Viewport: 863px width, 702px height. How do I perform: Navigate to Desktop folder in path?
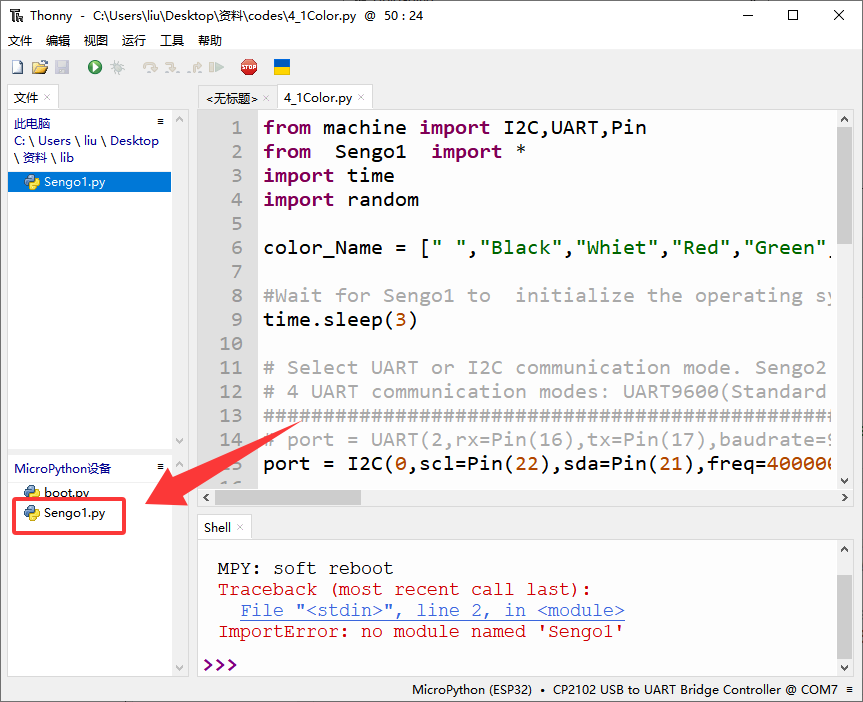tap(134, 141)
